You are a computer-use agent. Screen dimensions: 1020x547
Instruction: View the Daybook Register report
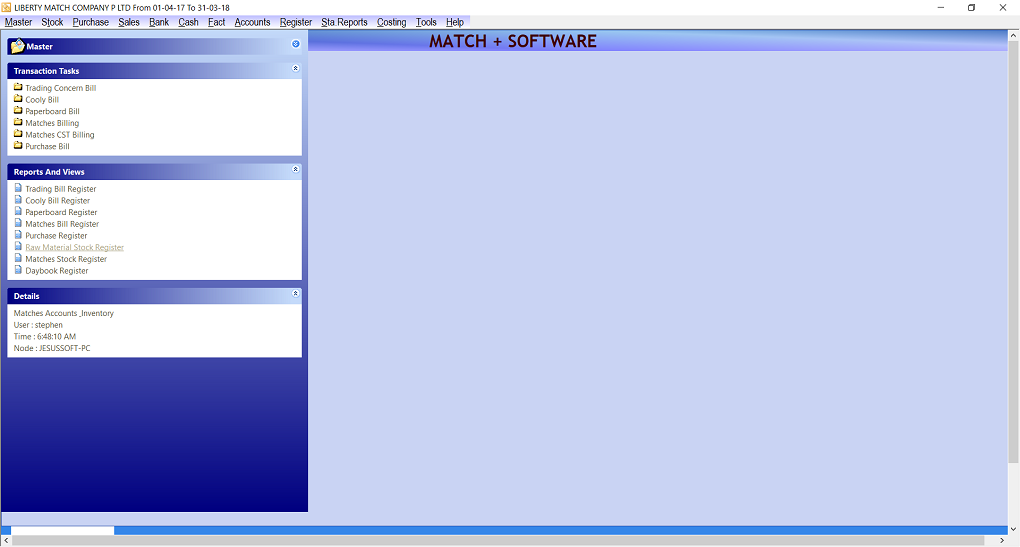click(57, 271)
